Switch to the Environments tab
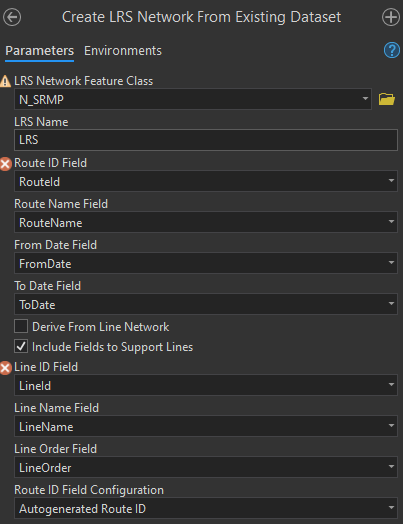The width and height of the screenshot is (403, 524). click(123, 51)
